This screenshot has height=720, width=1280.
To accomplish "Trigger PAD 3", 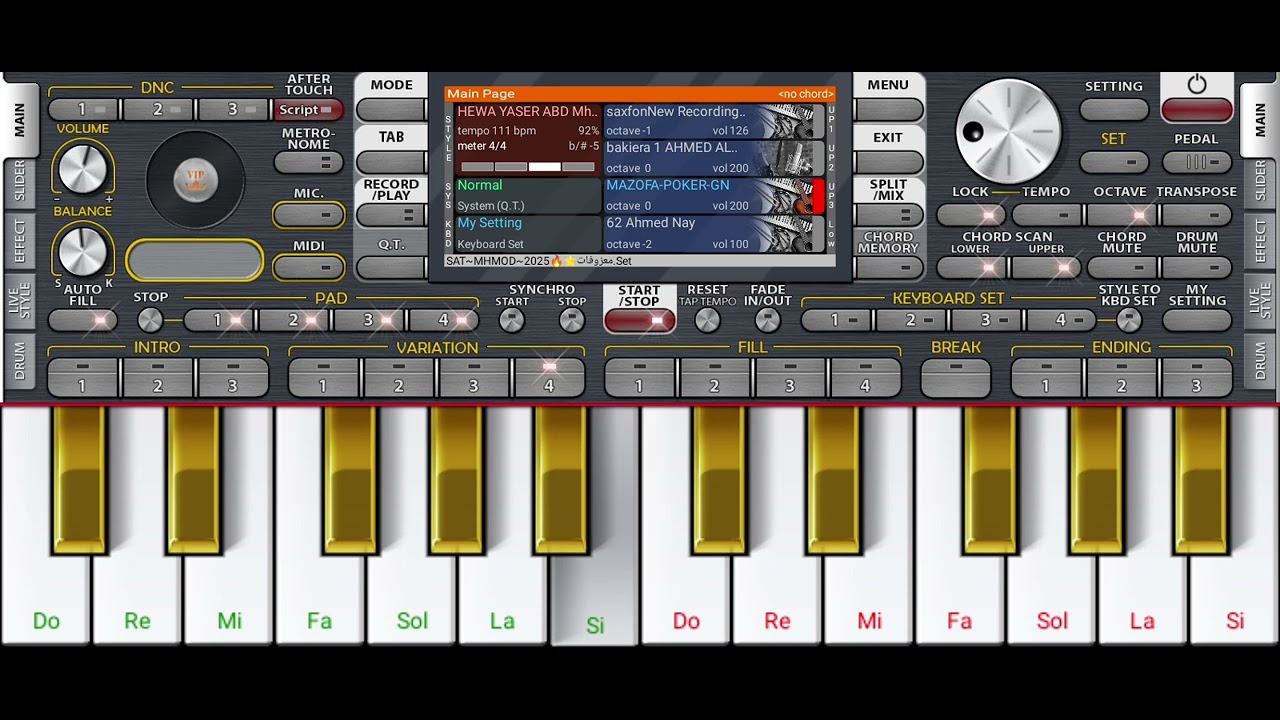I will (368, 320).
